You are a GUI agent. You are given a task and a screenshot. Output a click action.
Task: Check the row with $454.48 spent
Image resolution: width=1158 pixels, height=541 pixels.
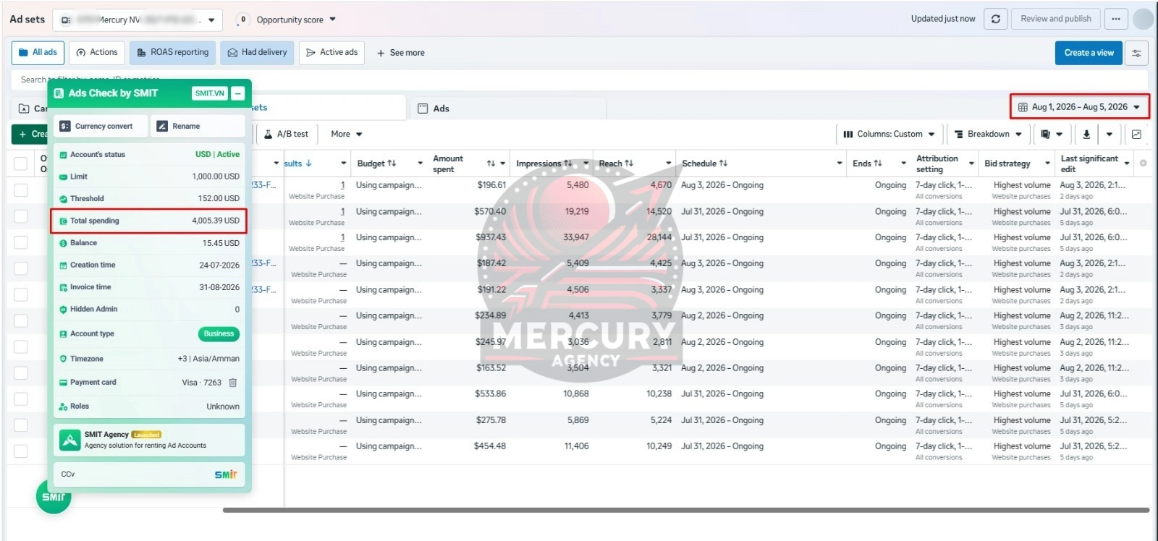click(20, 451)
